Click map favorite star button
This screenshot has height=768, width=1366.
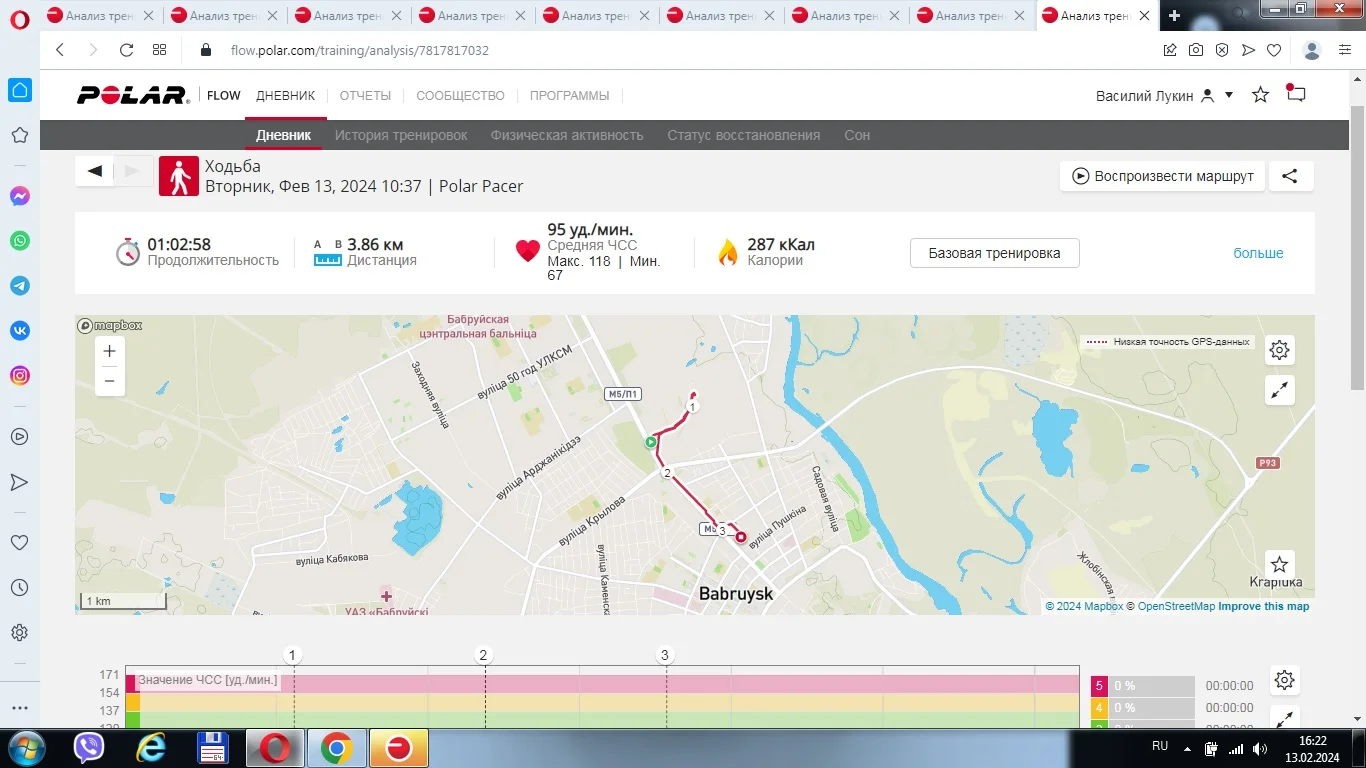[x=1279, y=565]
